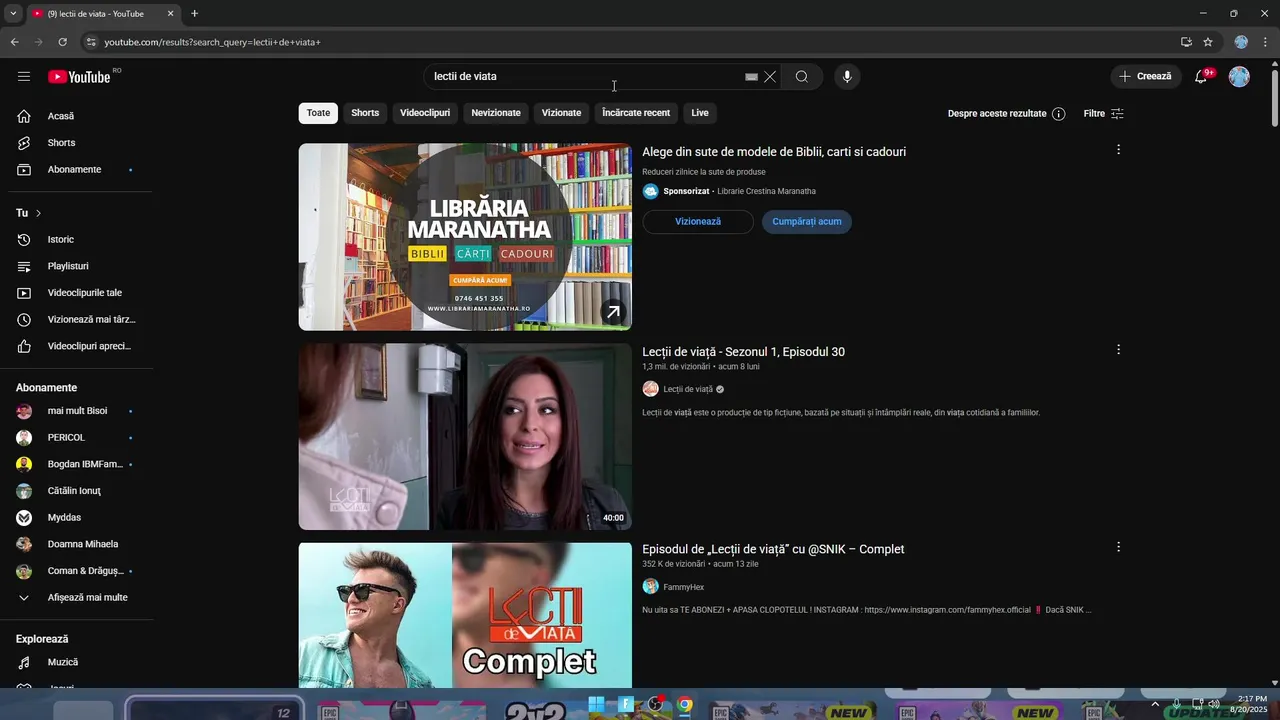Click the Cumpărați acum button
1280x720 pixels.
807,221
